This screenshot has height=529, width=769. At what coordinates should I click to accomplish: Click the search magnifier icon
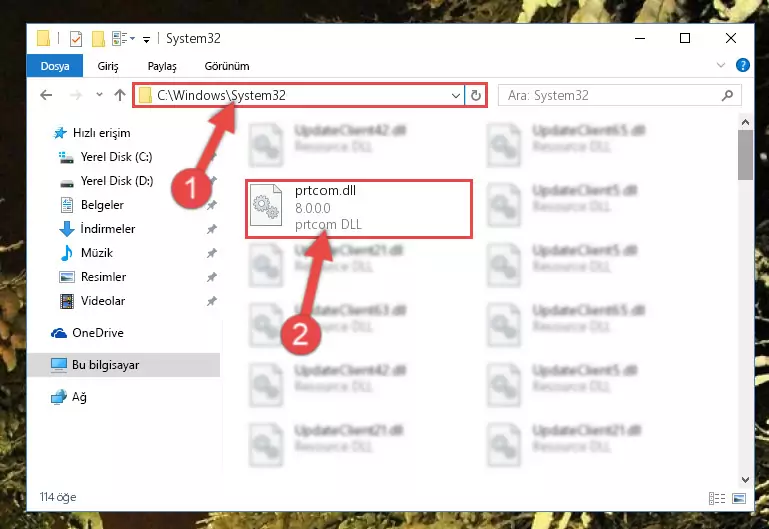coord(727,95)
